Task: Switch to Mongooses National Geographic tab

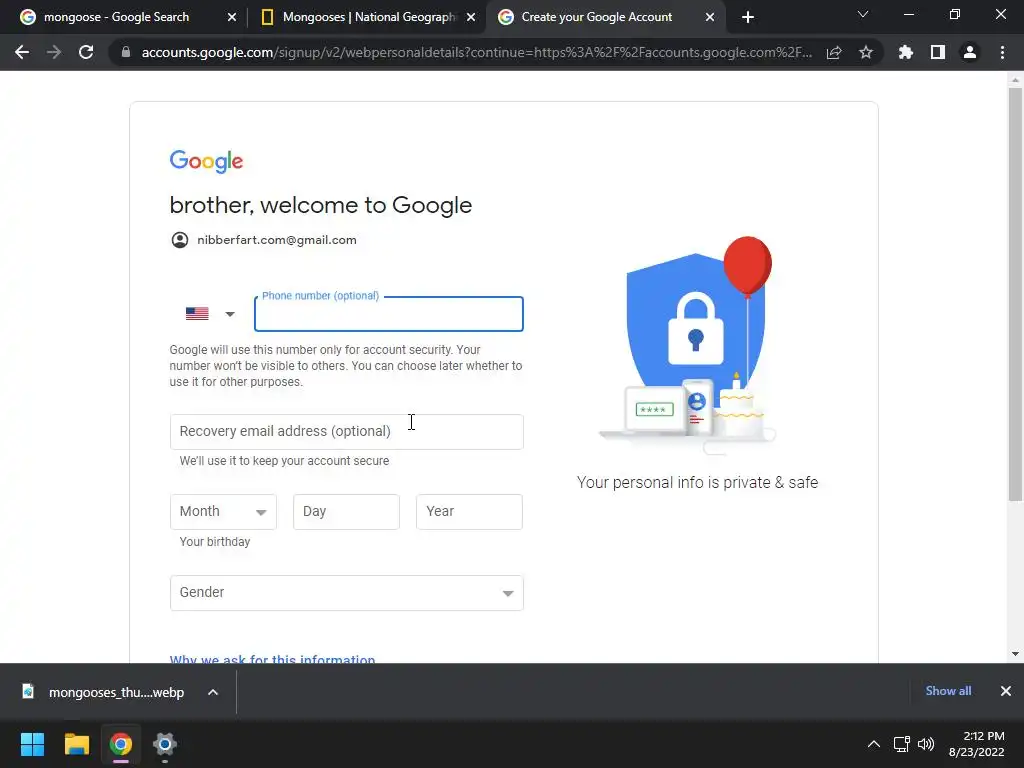Action: [369, 17]
